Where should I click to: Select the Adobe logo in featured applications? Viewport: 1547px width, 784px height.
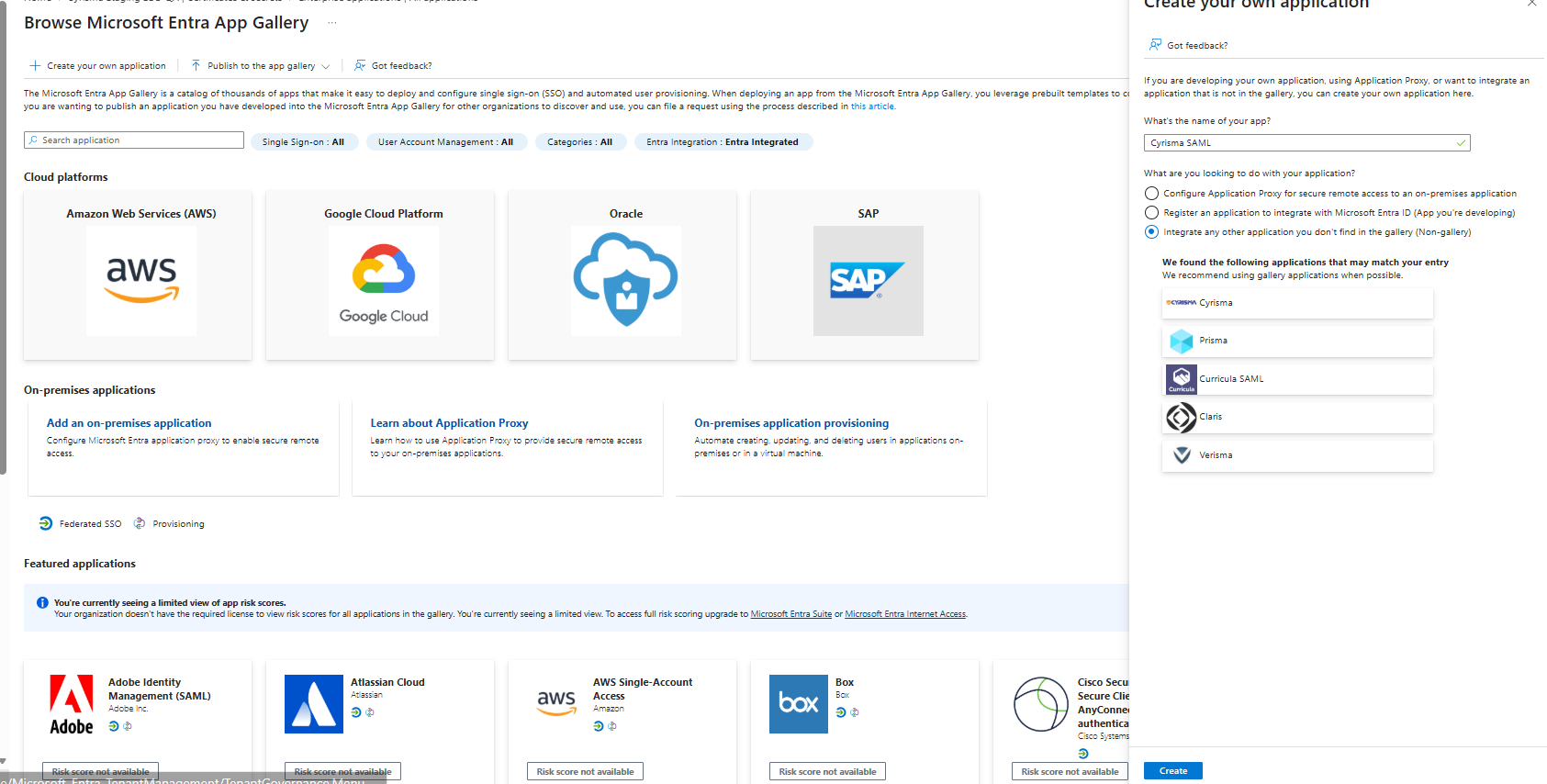click(72, 704)
